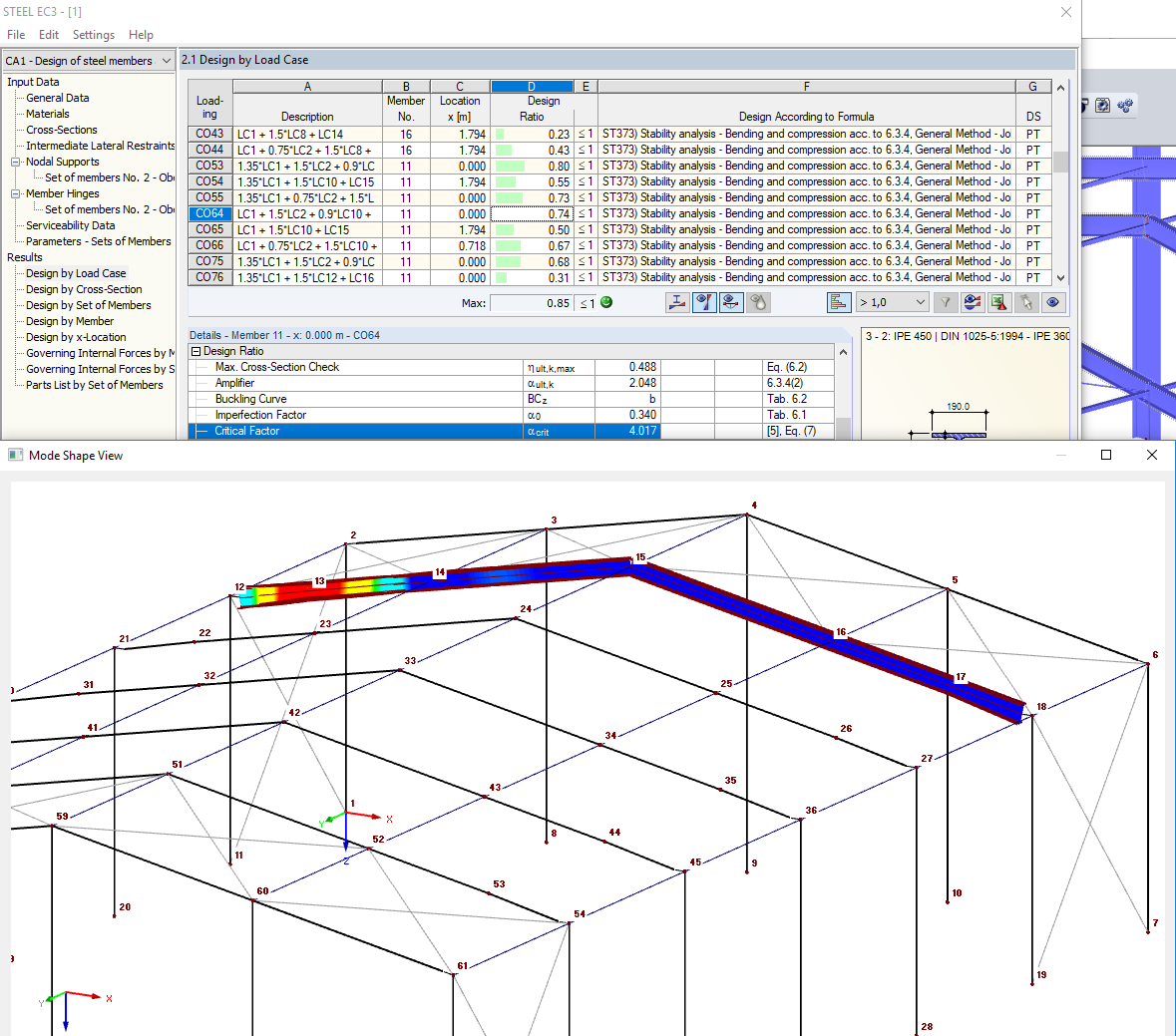The width and height of the screenshot is (1176, 1036).
Task: Open the Edit menu
Action: click(49, 35)
